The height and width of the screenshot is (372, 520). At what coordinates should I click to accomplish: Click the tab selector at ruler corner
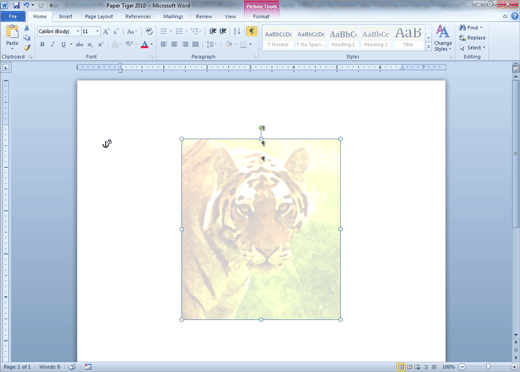[x=6, y=68]
